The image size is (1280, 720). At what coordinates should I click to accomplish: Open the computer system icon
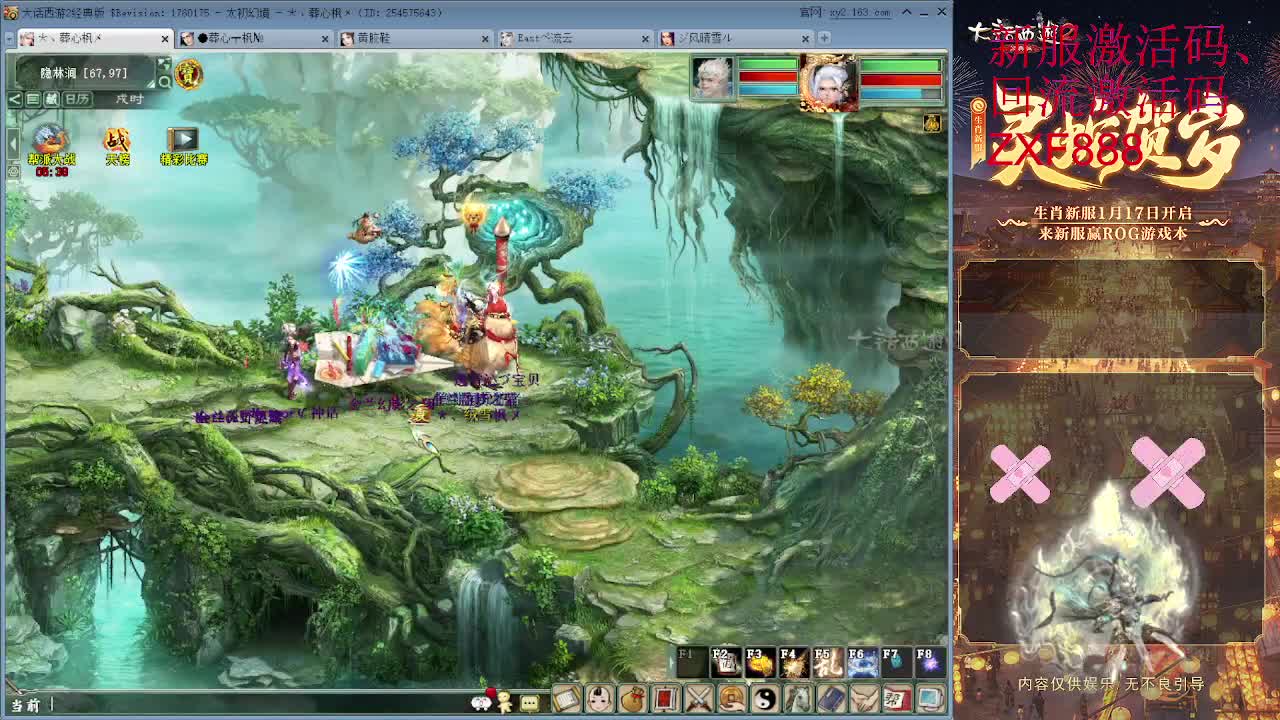click(x=930, y=700)
